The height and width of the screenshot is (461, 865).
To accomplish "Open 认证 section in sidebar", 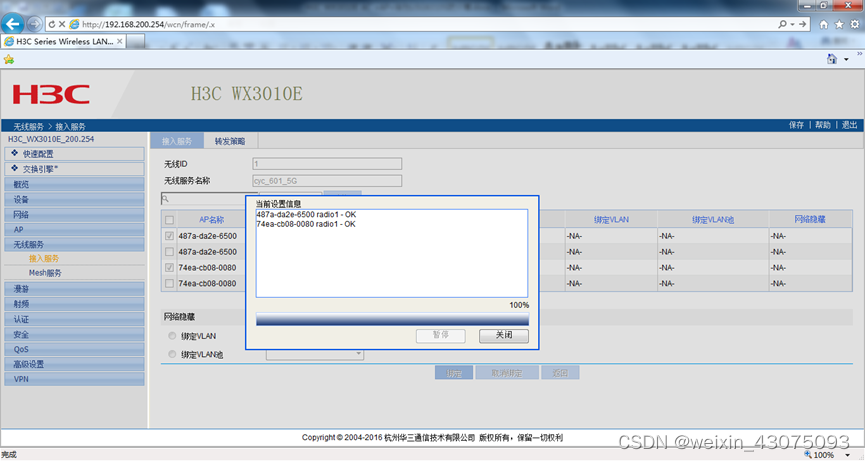I will pos(74,319).
